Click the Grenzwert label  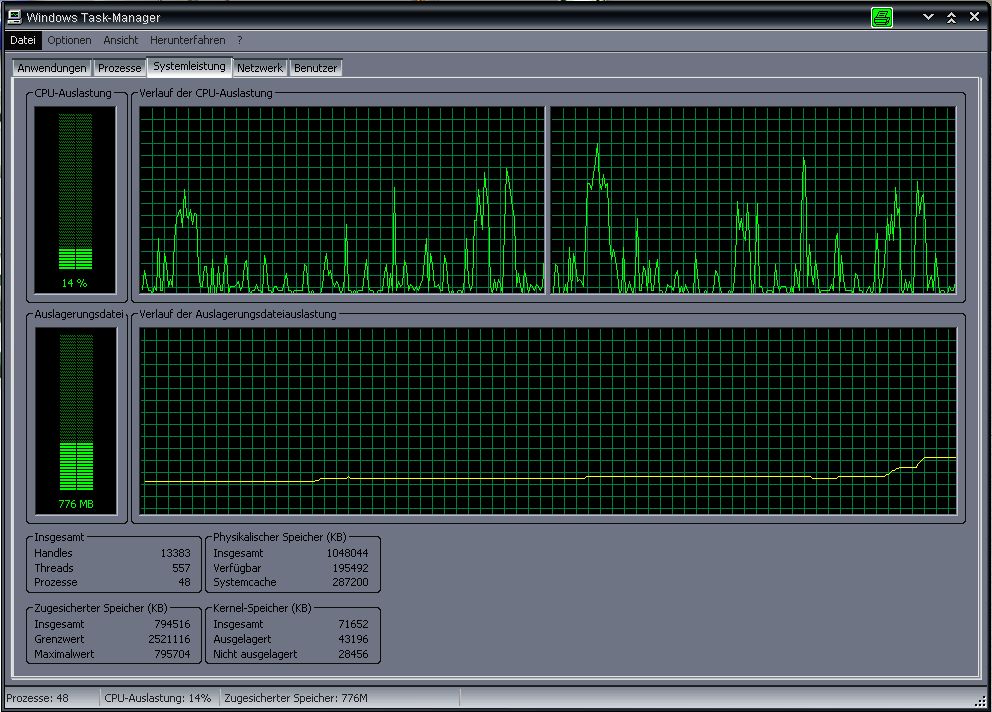[x=59, y=639]
